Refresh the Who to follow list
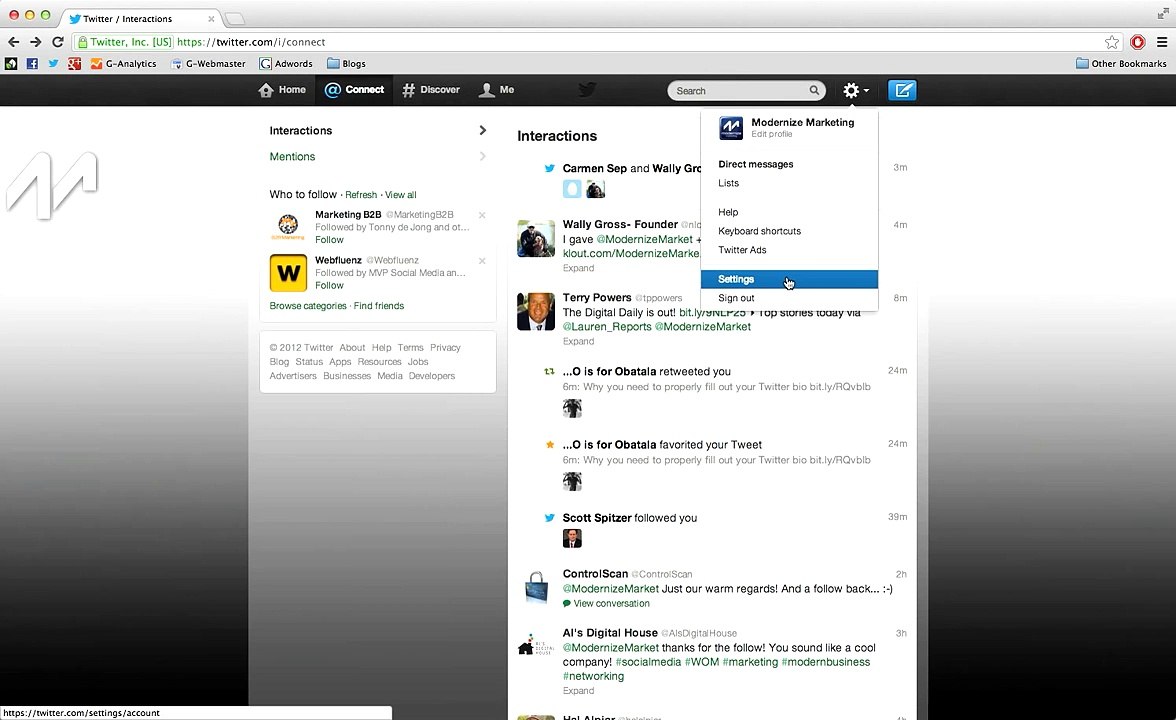The height and width of the screenshot is (720, 1176). point(361,195)
